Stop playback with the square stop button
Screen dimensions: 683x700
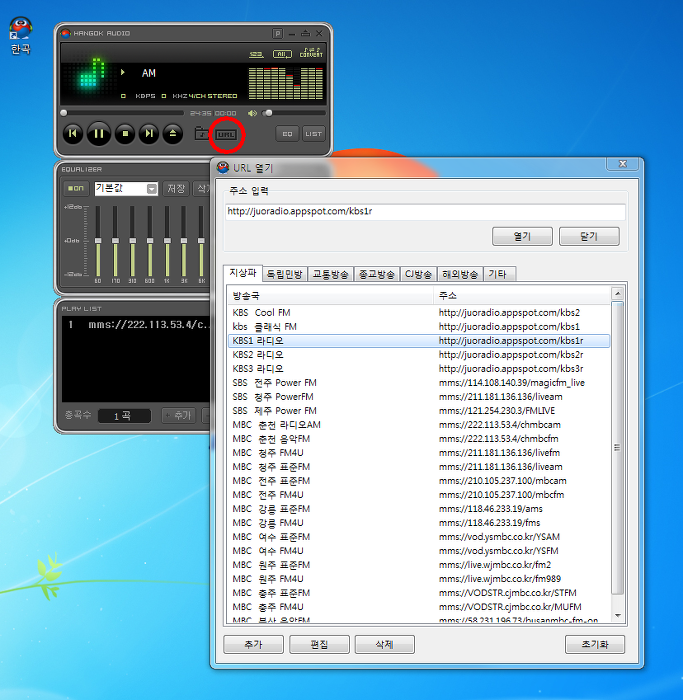pyautogui.click(x=125, y=133)
